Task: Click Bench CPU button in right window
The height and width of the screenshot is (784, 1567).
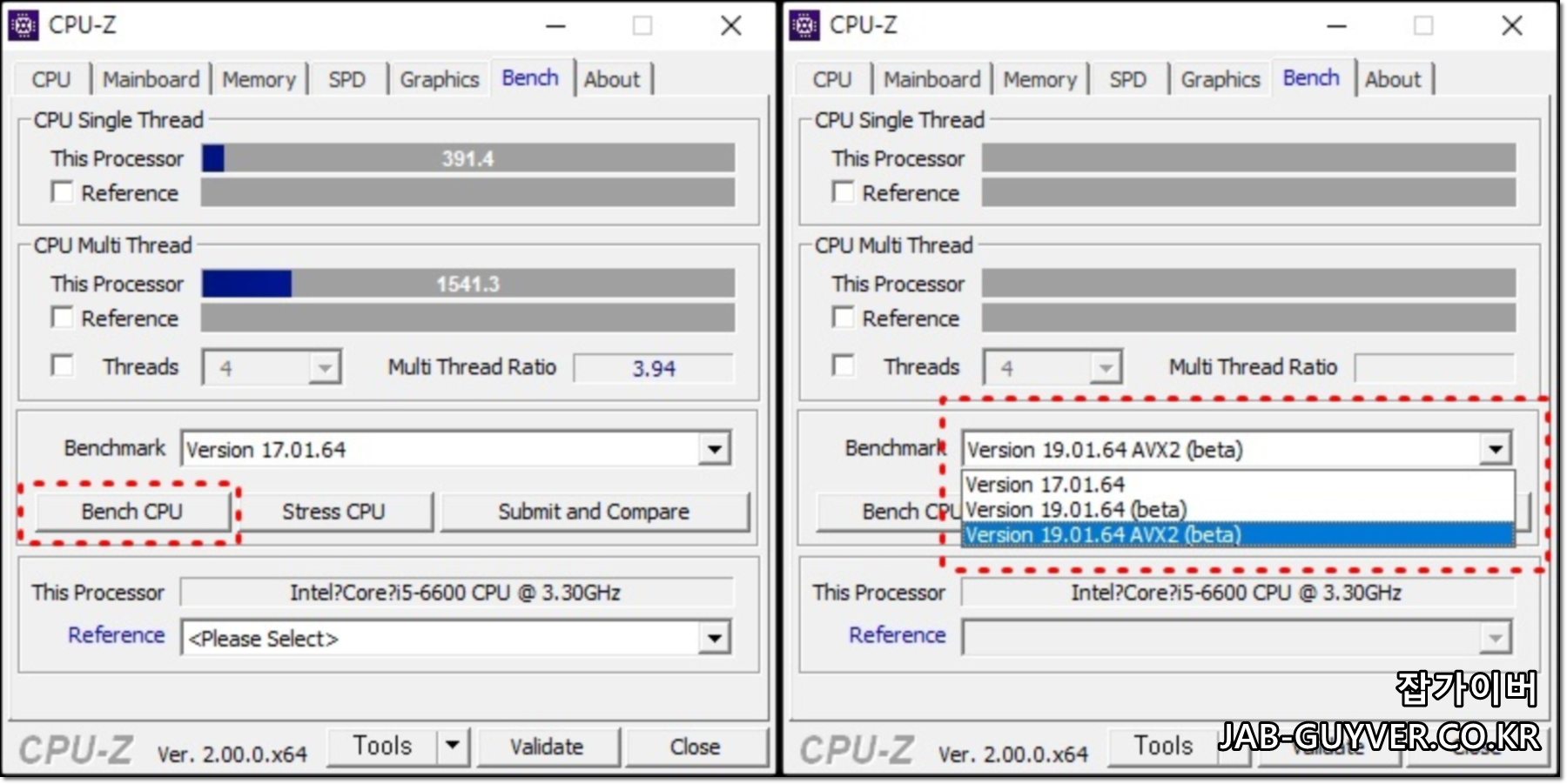Action: pos(890,512)
